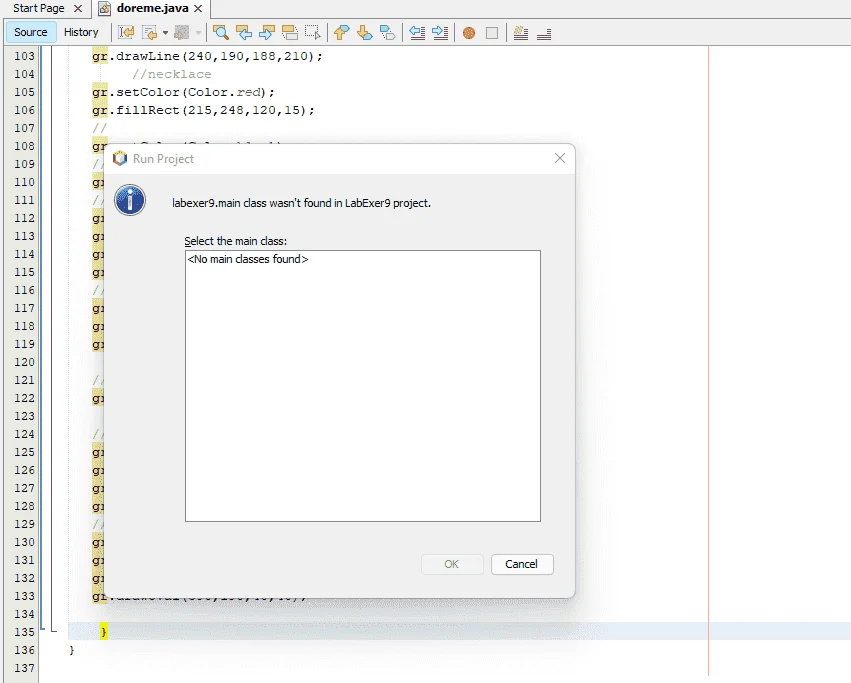Start macro recording with the round icon
Screen dimensions: 851x683
pyautogui.click(x=469, y=33)
